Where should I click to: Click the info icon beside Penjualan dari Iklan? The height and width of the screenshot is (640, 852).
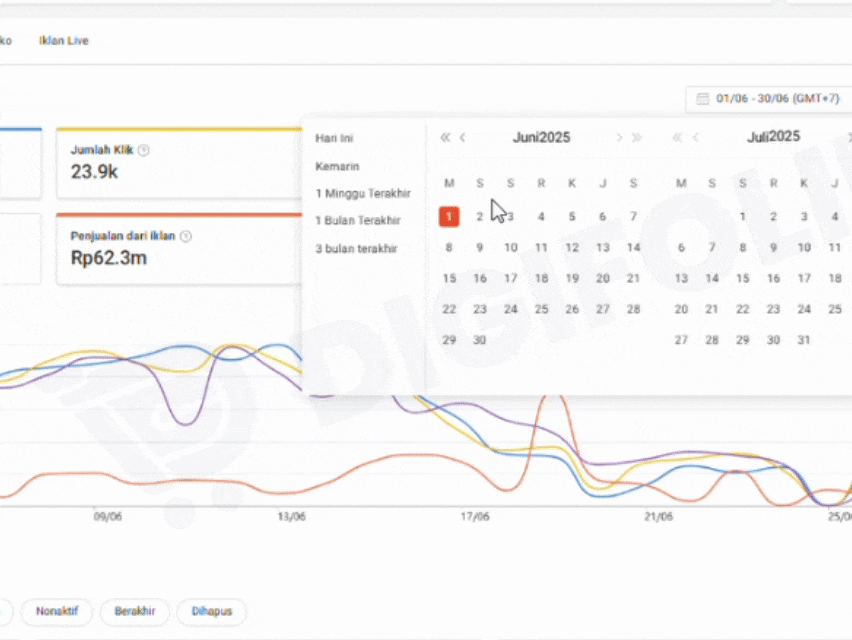point(185,237)
